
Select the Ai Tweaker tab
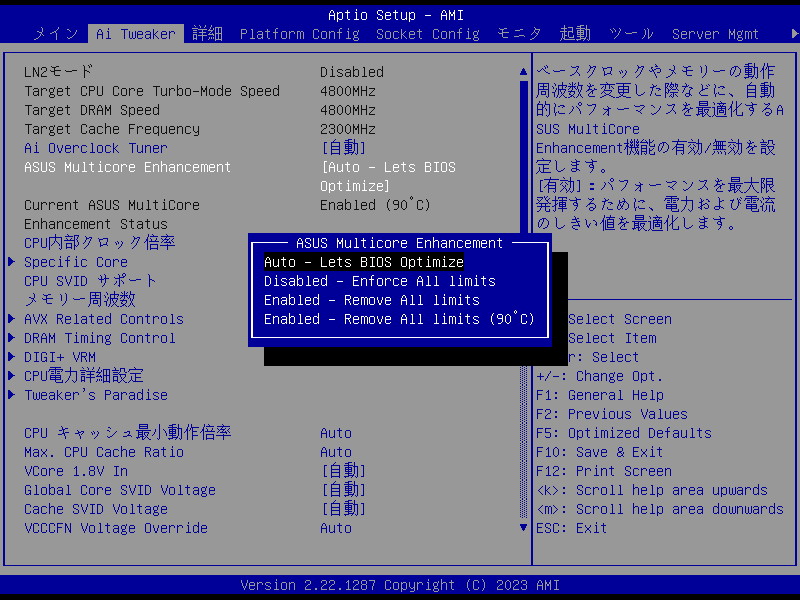click(x=136, y=34)
